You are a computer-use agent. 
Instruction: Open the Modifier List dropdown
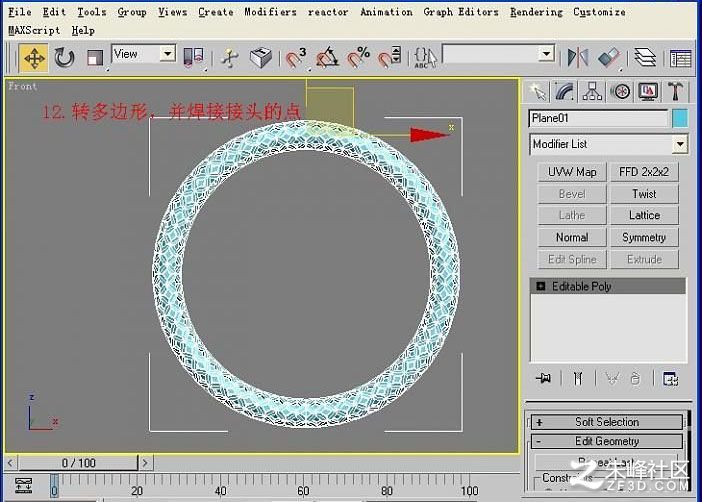click(608, 144)
